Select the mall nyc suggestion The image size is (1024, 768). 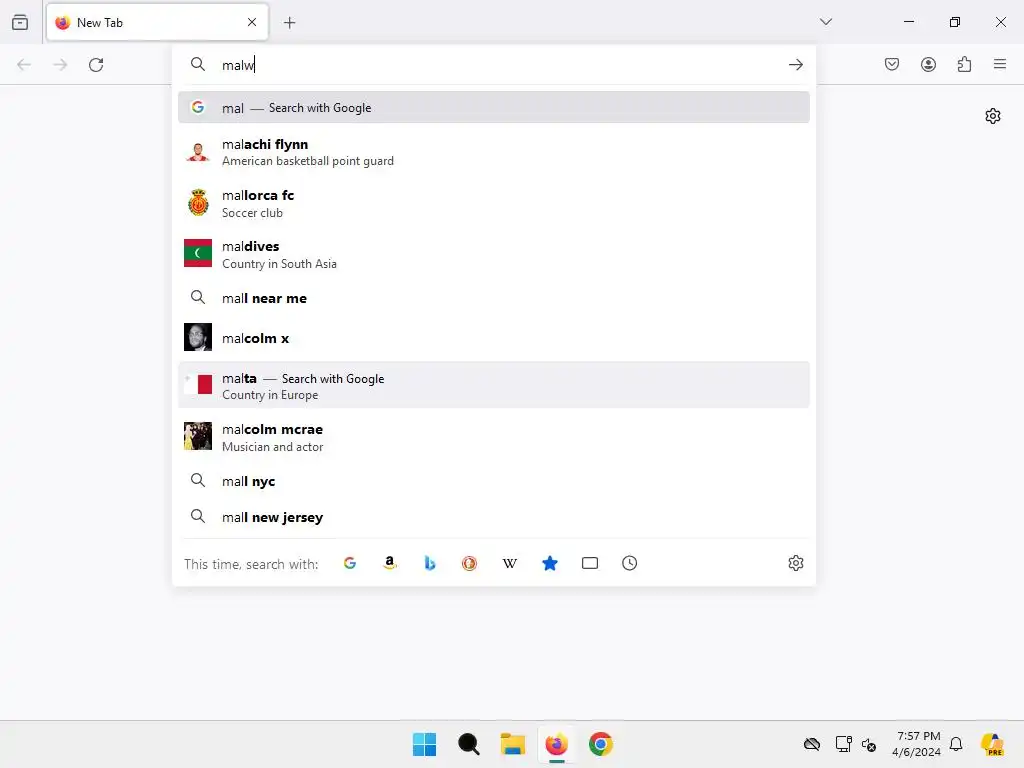click(494, 481)
